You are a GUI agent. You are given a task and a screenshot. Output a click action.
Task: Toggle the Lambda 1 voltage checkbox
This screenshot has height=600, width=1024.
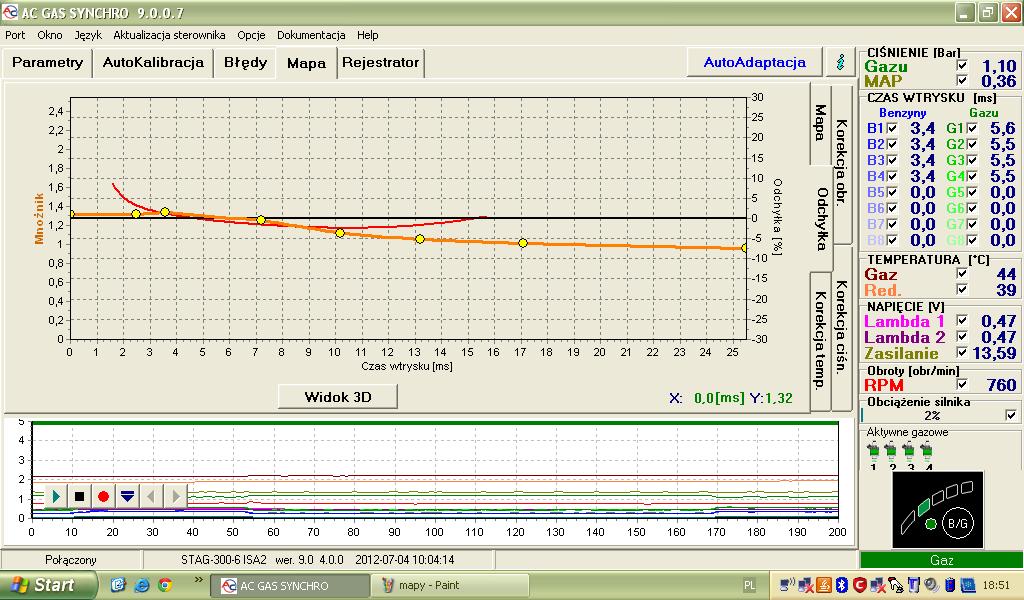click(962, 321)
